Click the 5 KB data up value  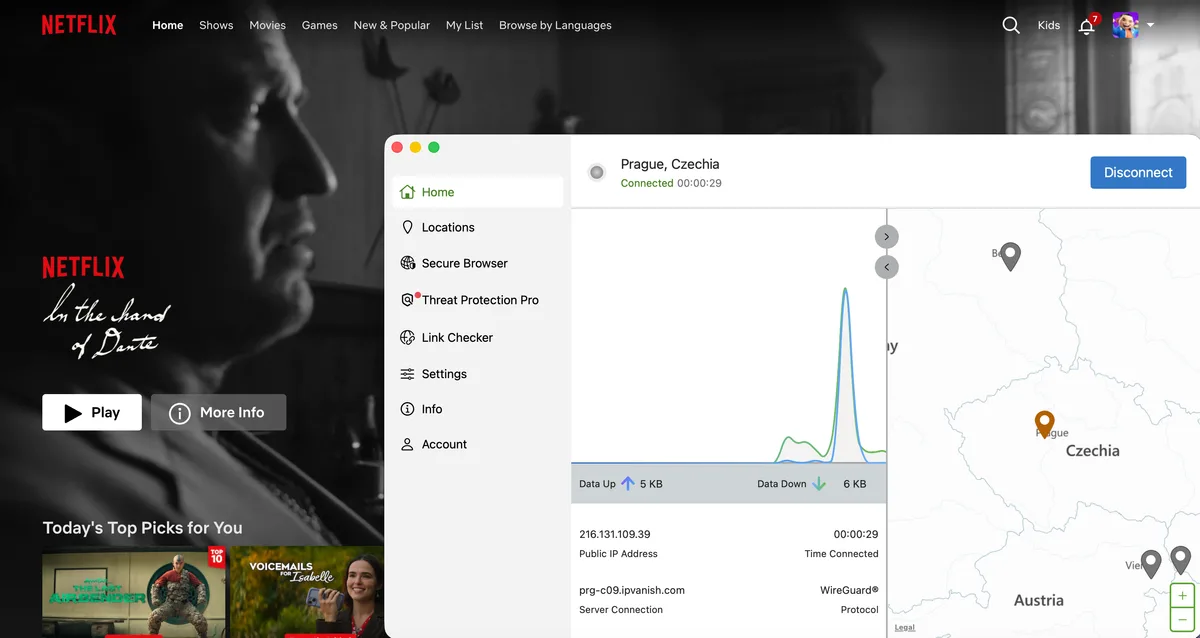651,483
